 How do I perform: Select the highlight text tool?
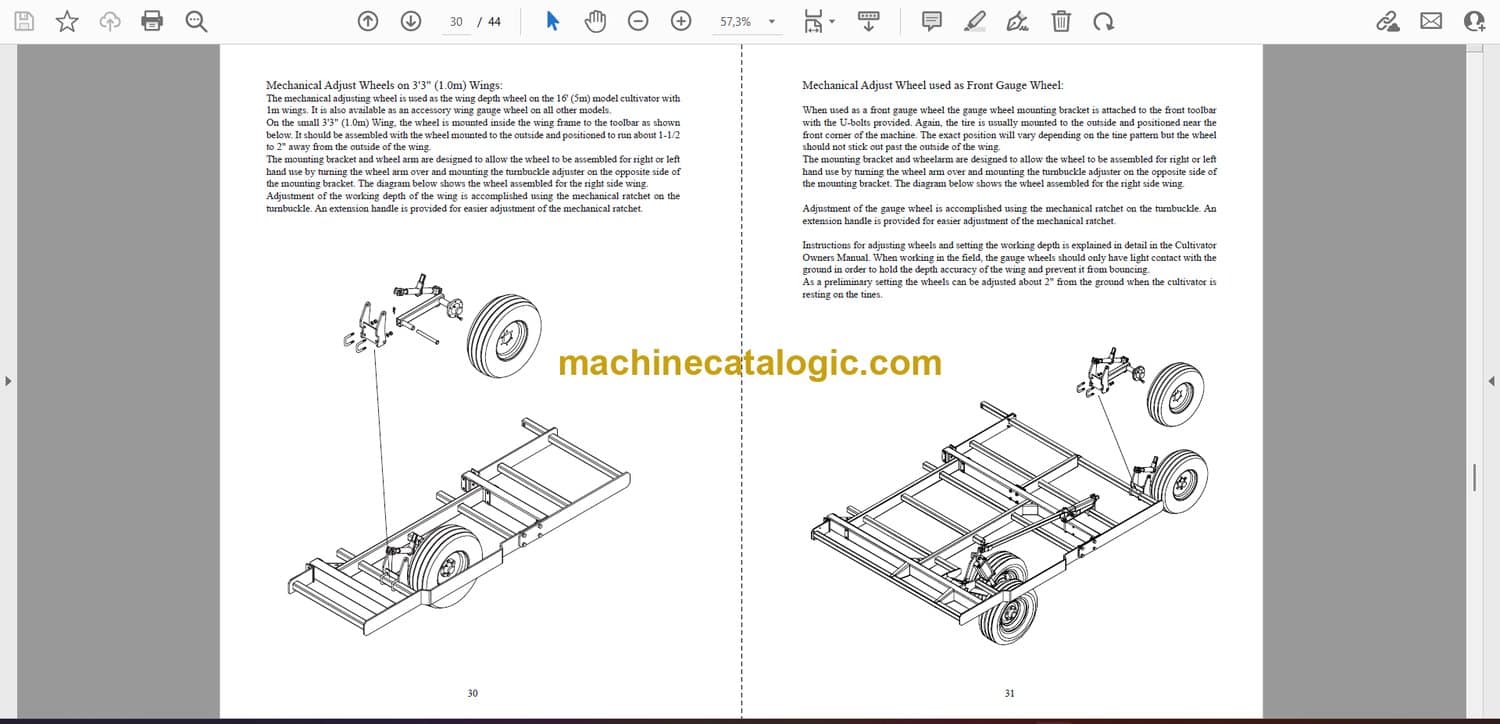coord(975,21)
